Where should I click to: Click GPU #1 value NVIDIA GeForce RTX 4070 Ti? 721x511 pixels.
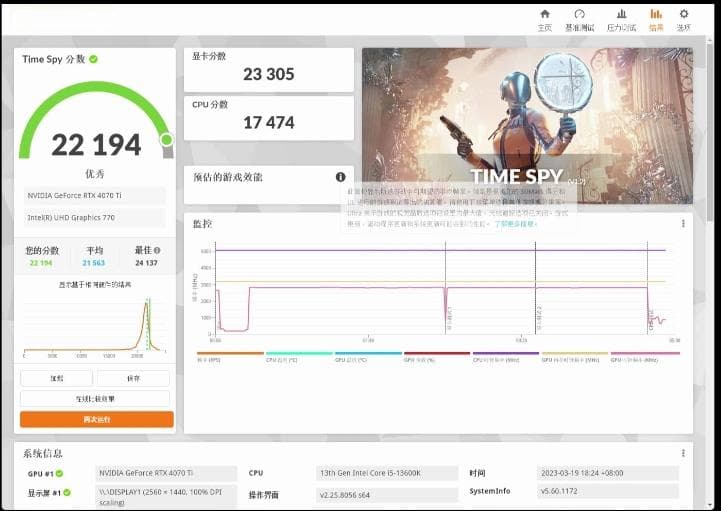pos(166,473)
